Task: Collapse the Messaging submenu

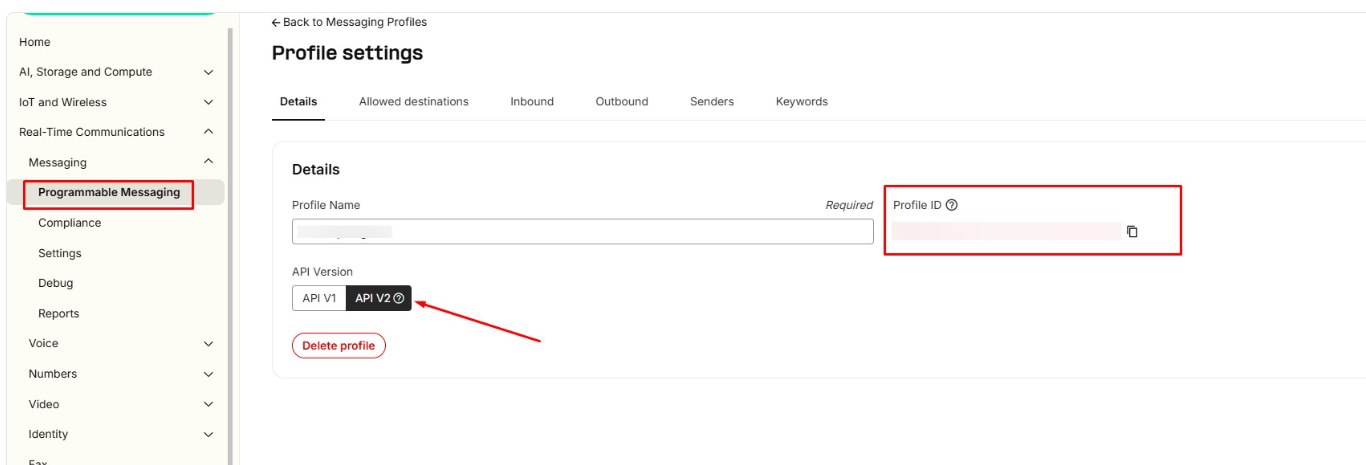Action: (x=208, y=162)
